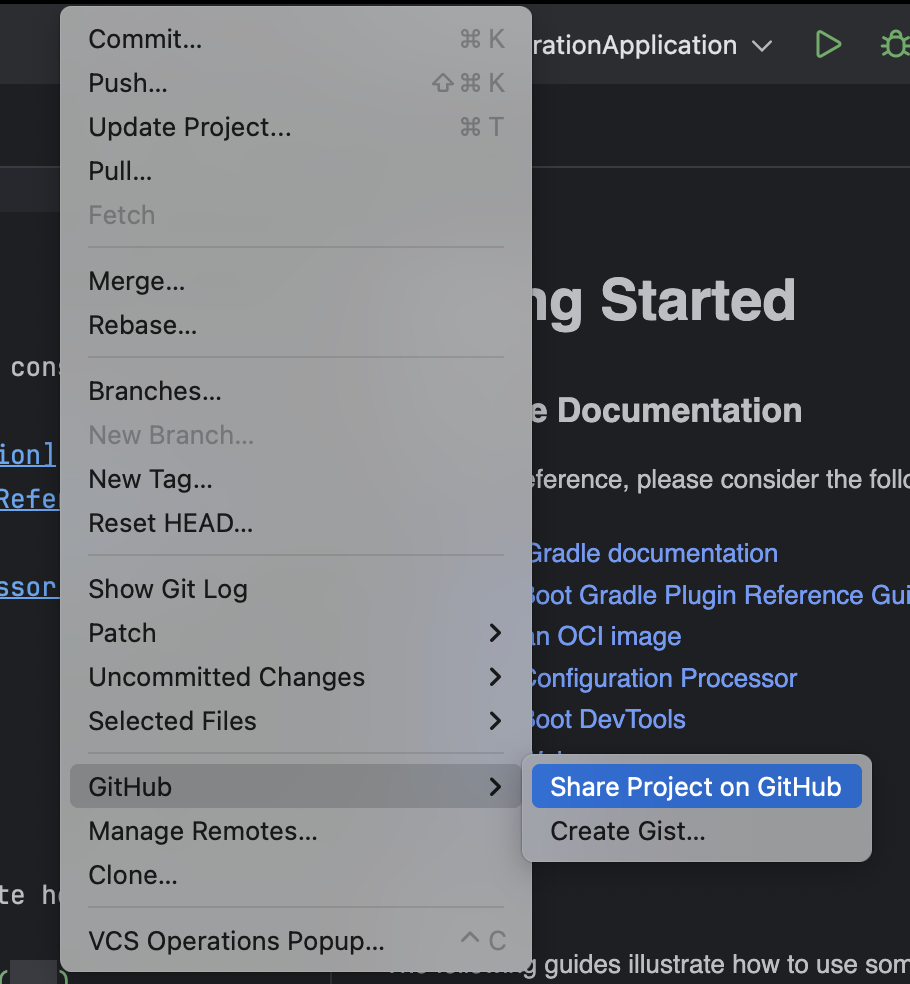Open the Gradle documentation link
Image resolution: width=910 pixels, height=984 pixels.
[x=654, y=554]
